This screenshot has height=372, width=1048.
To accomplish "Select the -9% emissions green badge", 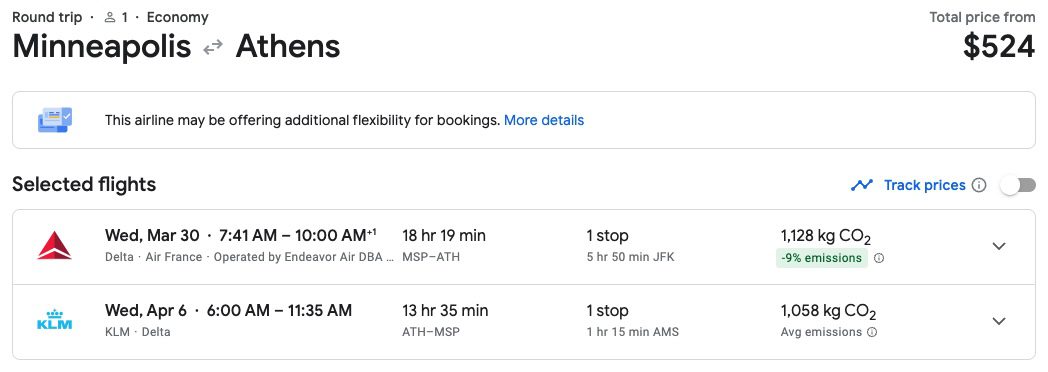I will (x=821, y=258).
